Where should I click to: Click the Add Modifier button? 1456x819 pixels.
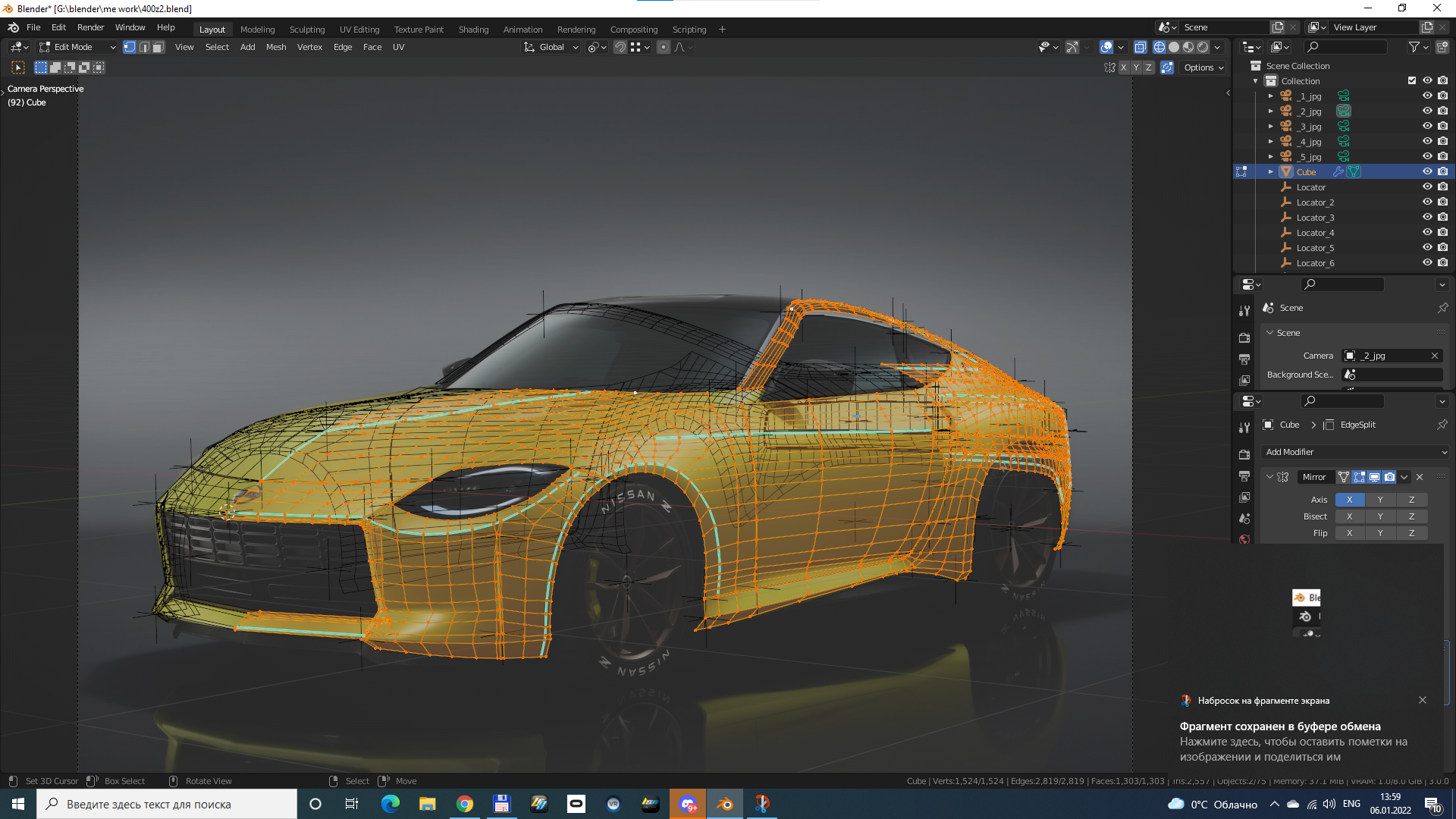coord(1355,452)
